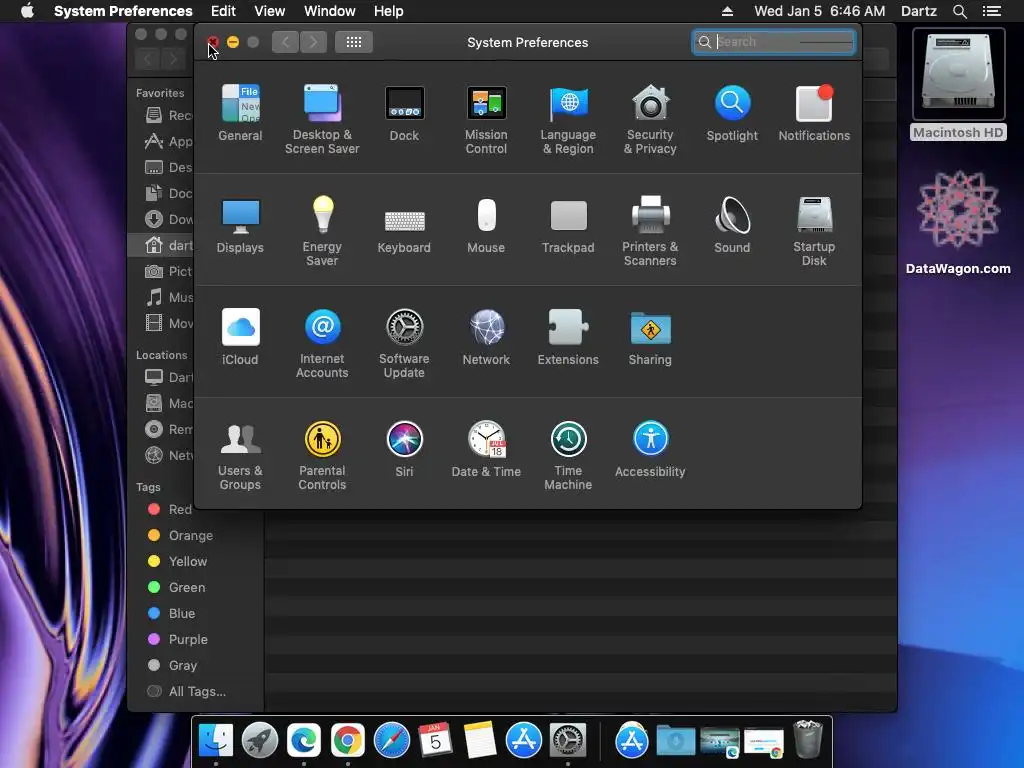Open Google Chrome from the Dock
The image size is (1024, 768).
point(347,741)
